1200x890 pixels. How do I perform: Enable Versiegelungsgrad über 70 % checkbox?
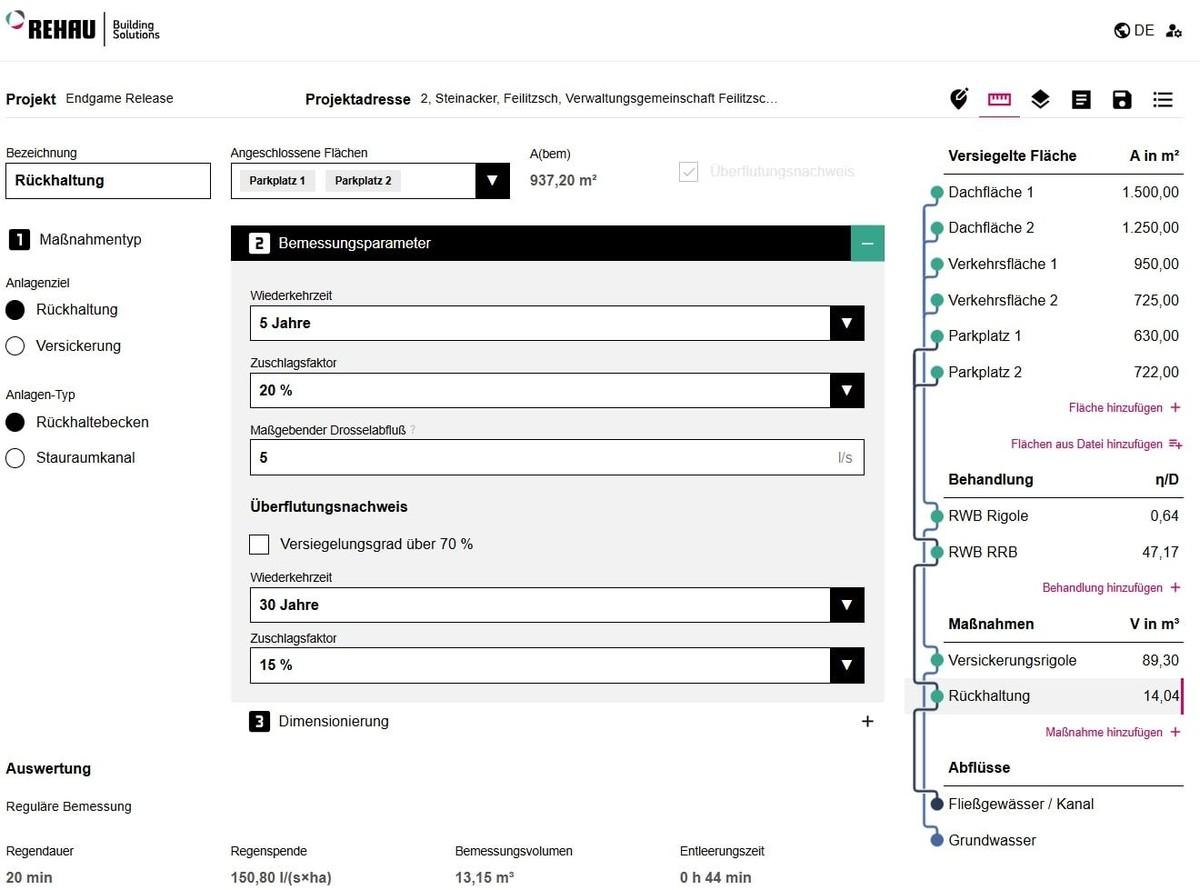pos(260,544)
